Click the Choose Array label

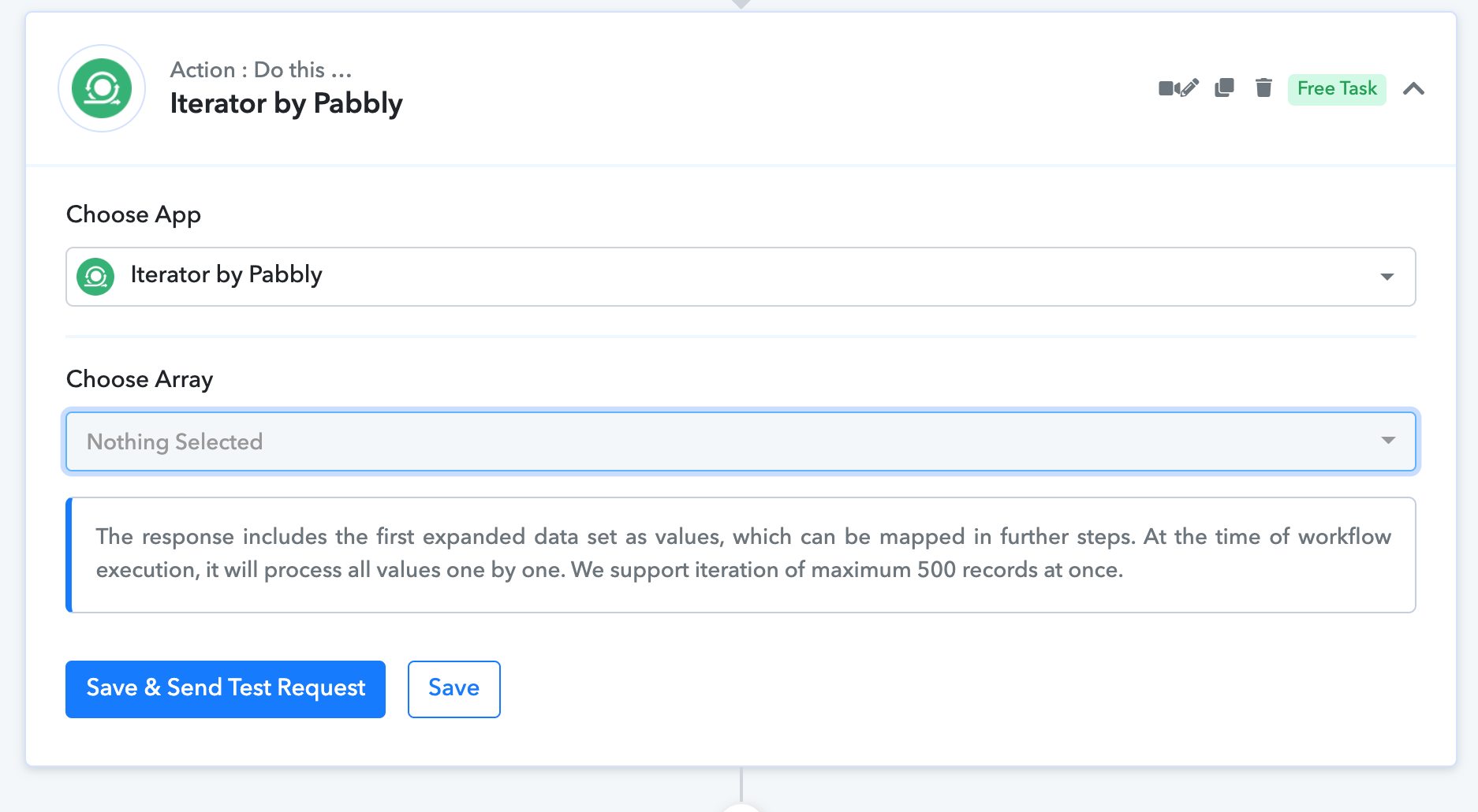click(140, 379)
